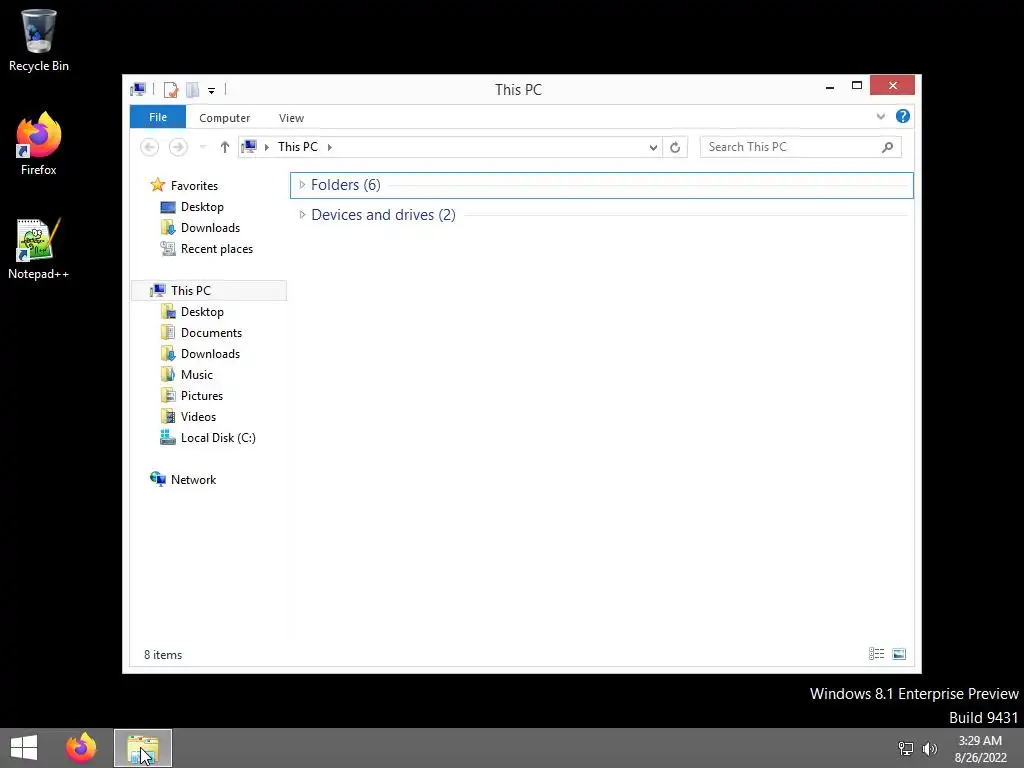Expand the Devices and drives (2) group
Screen dimensions: 1024x768
click(302, 215)
